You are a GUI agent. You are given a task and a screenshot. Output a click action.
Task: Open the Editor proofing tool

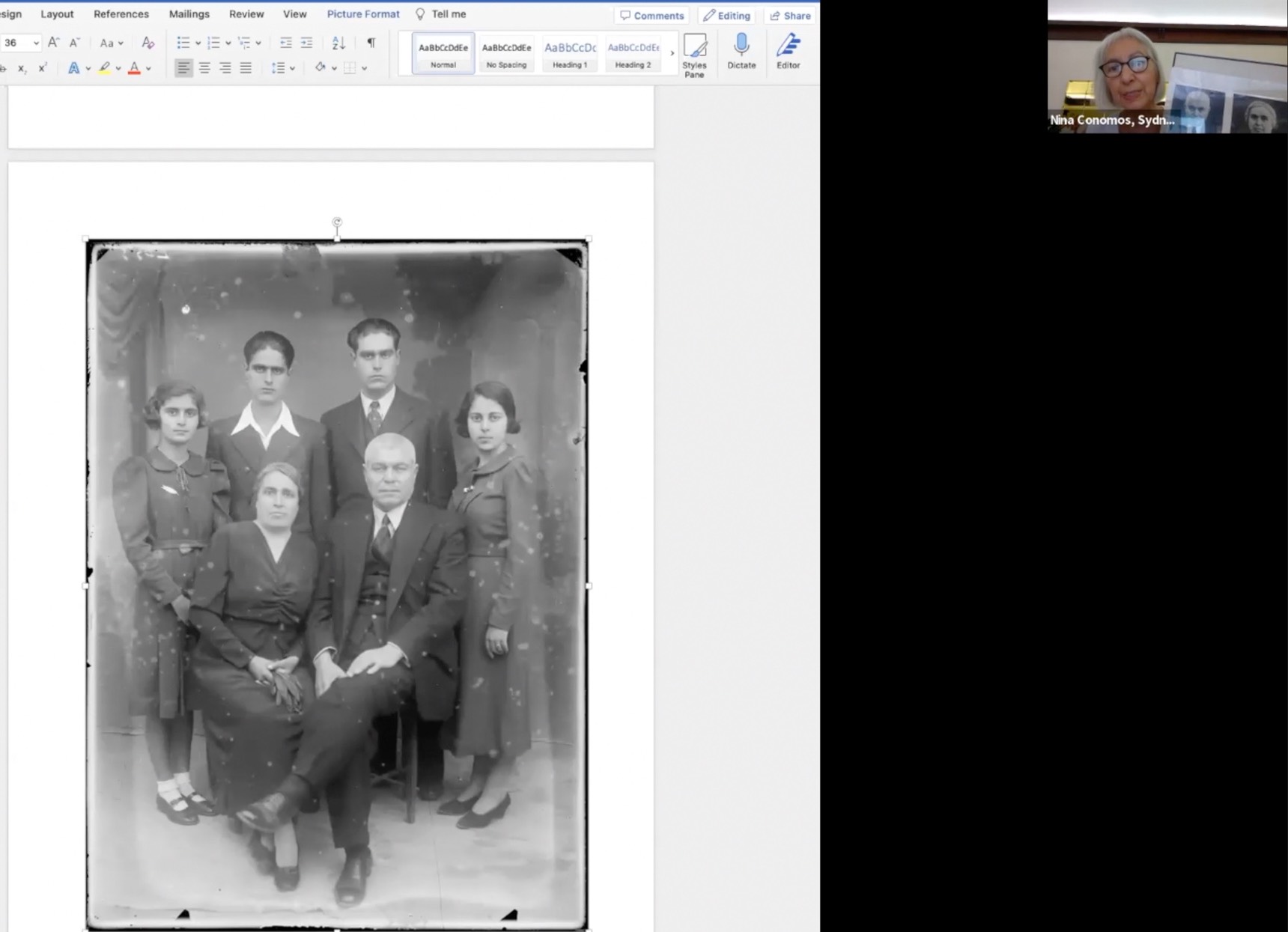(x=788, y=51)
